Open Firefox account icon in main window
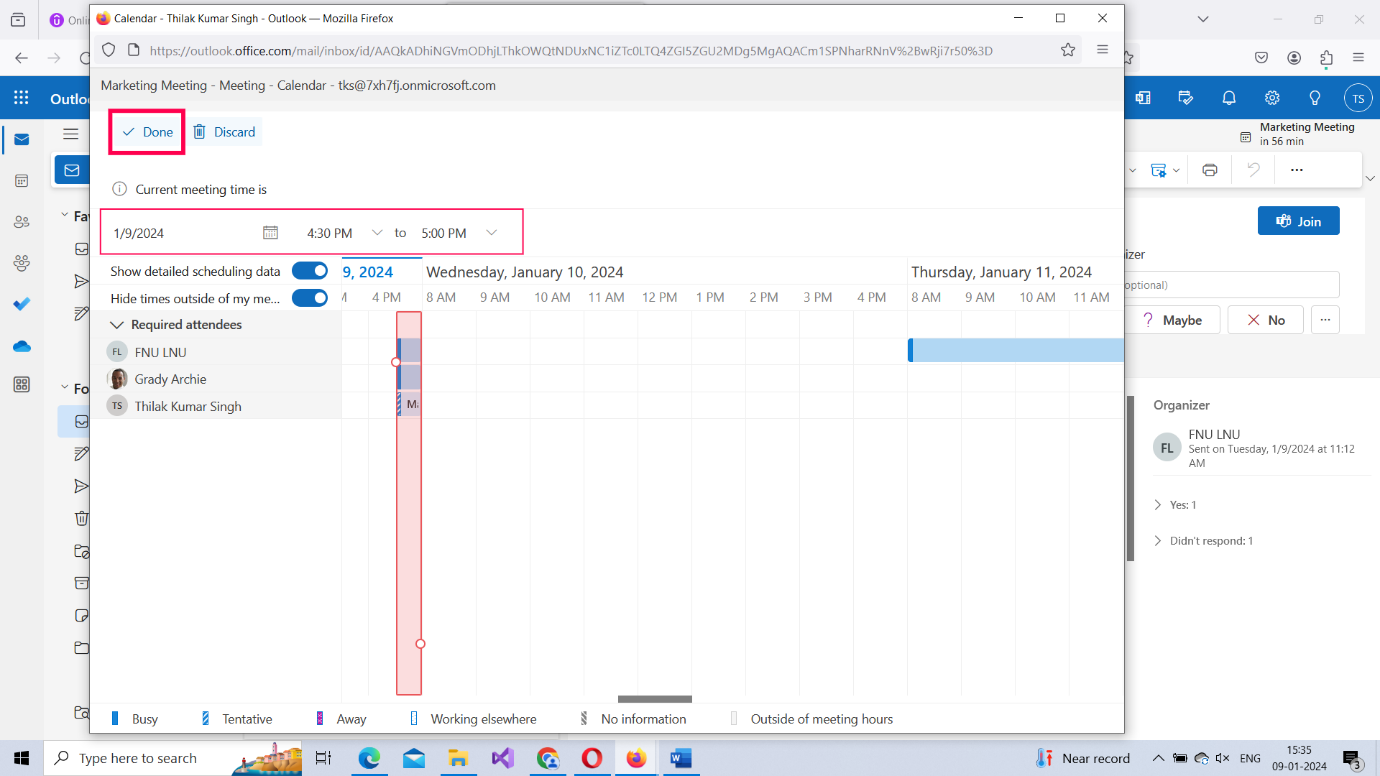 [1294, 57]
